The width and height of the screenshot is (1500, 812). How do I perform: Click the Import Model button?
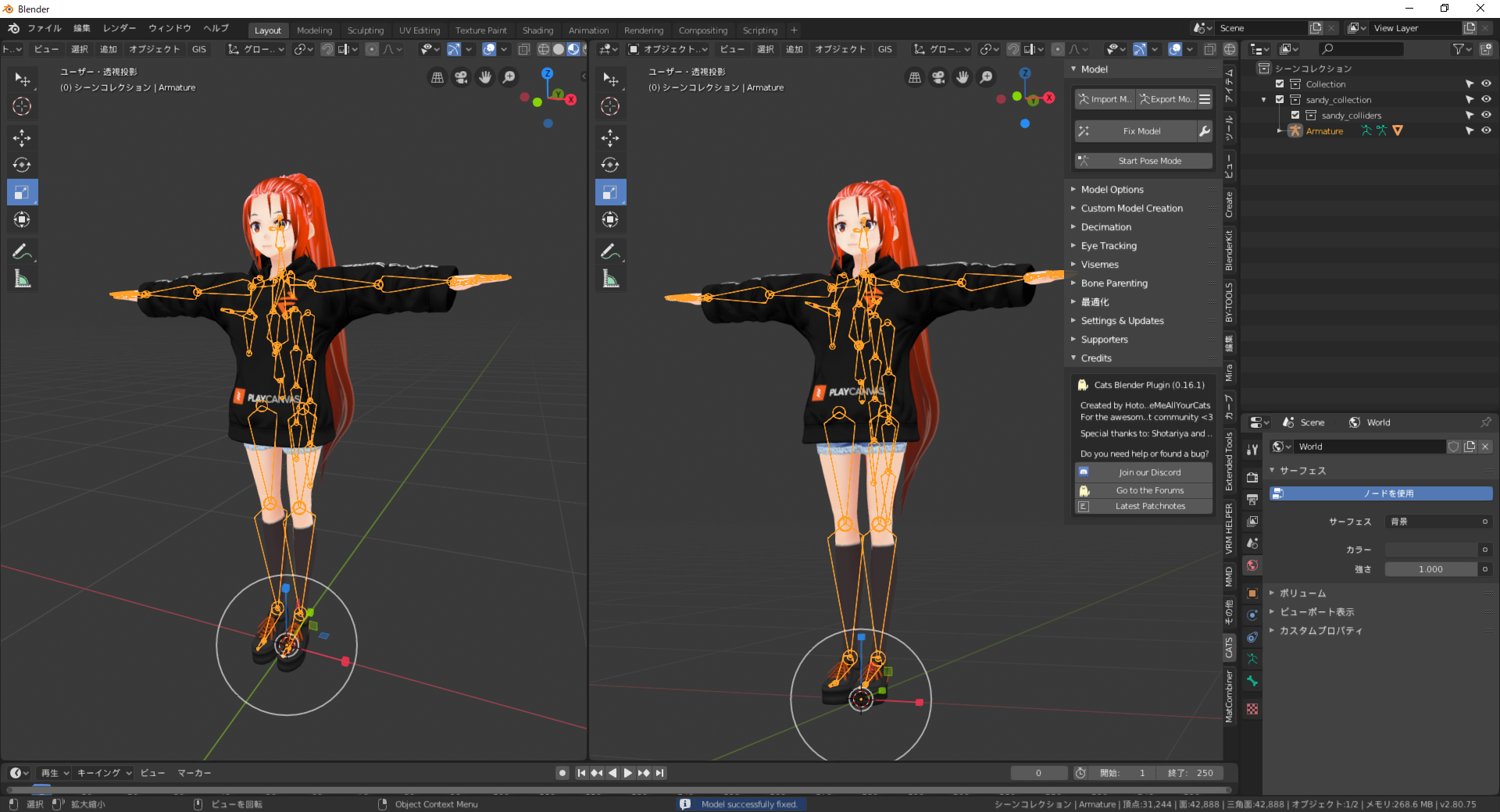click(x=1105, y=99)
